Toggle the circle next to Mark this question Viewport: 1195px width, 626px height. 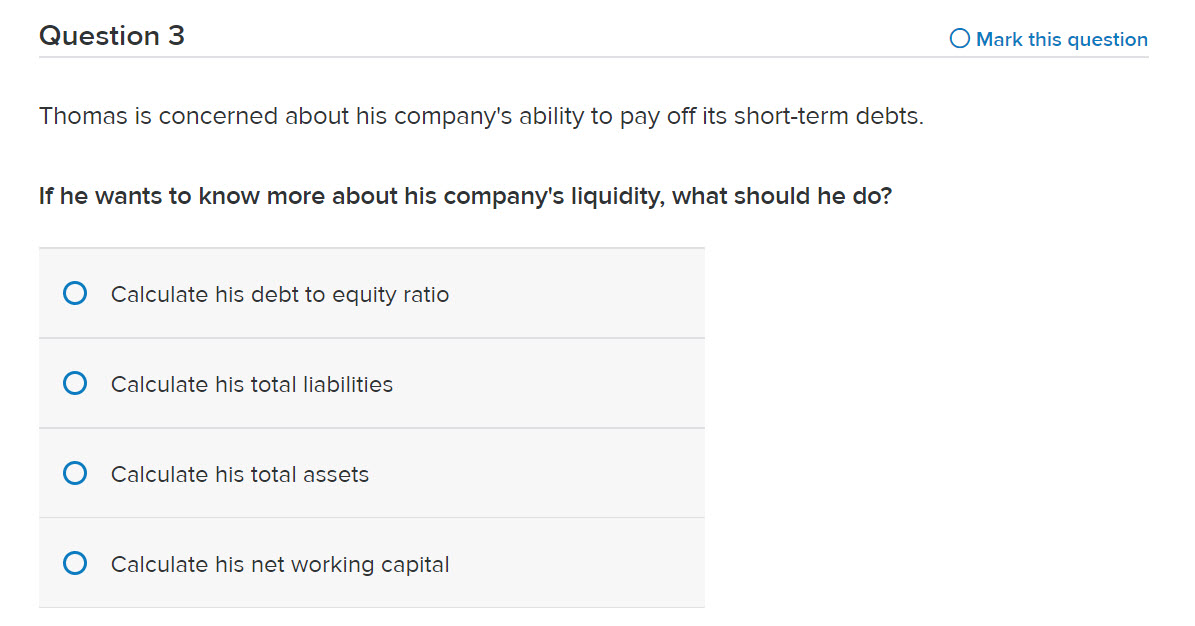(x=959, y=38)
